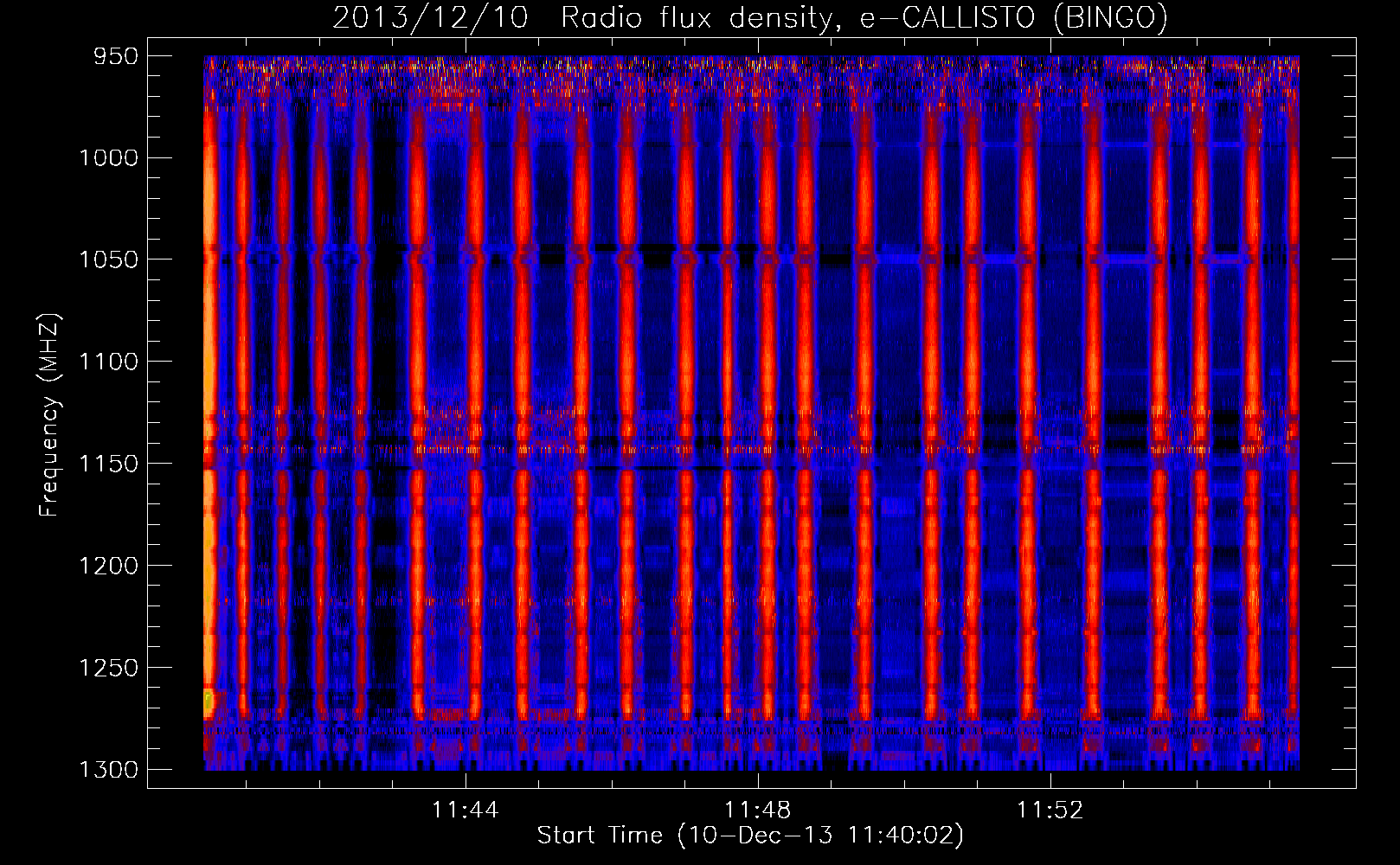The width and height of the screenshot is (1400, 865).
Task: Click the 1250 frequency tick label
Action: point(108,668)
